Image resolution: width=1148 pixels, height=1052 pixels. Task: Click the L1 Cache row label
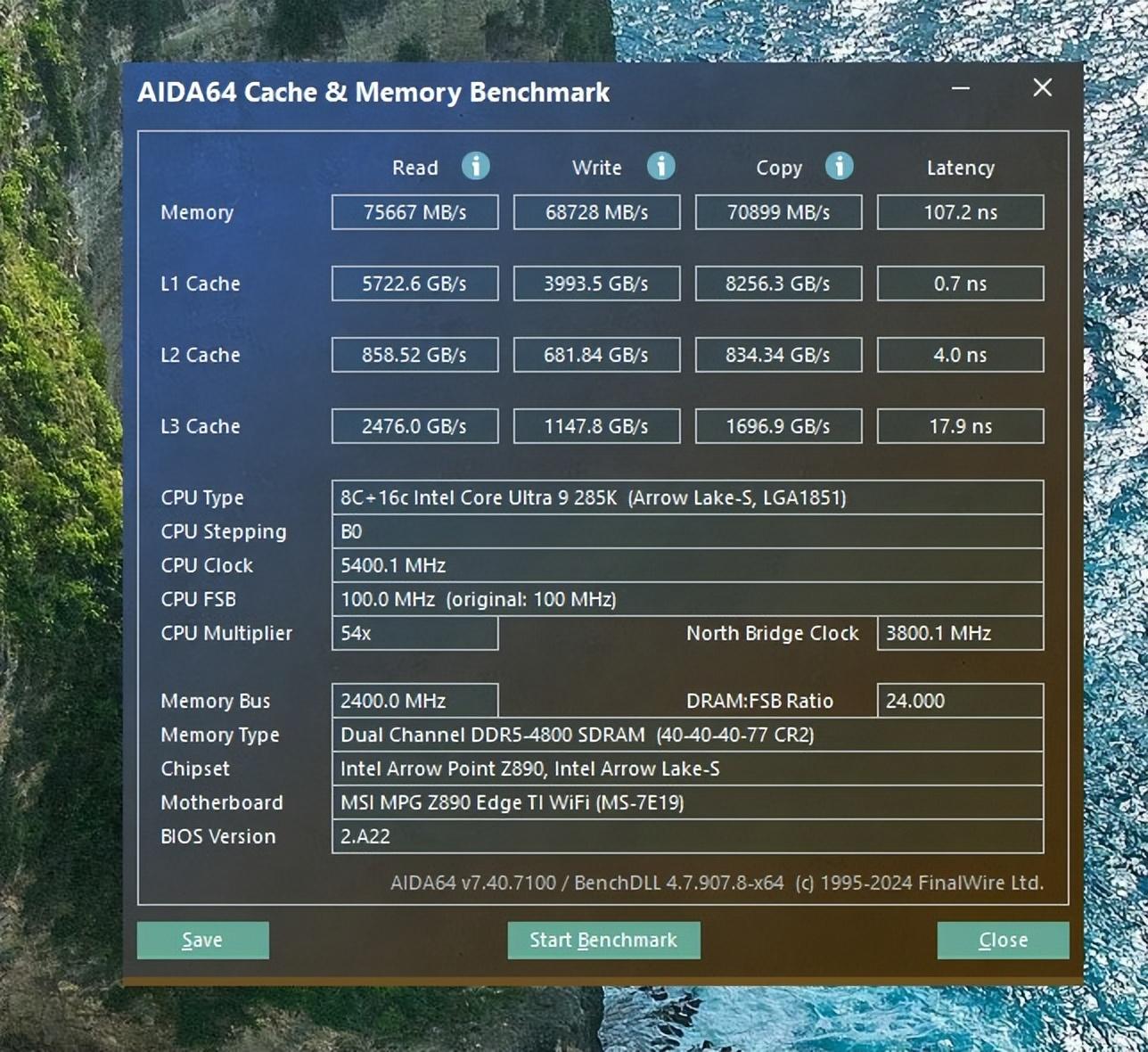click(201, 284)
